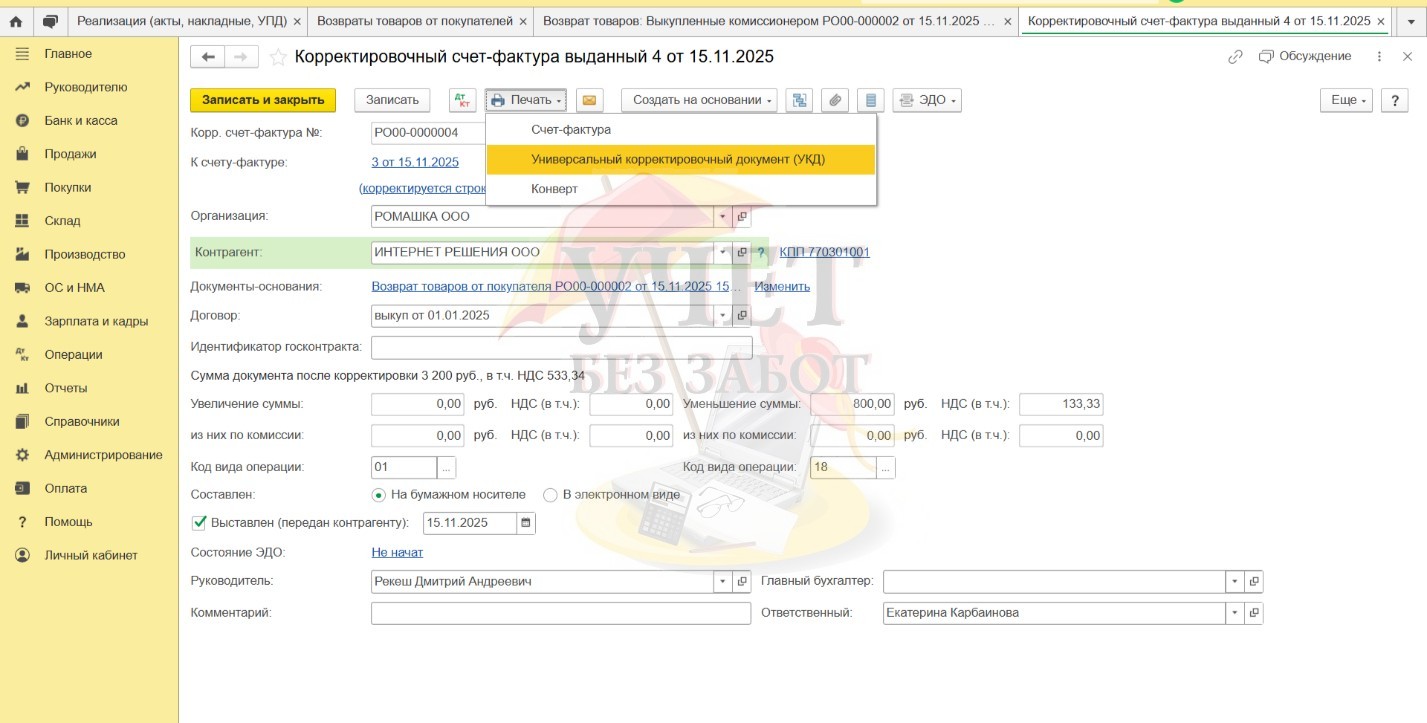Click the Комментарий input field
The image size is (1427, 723).
[x=560, y=613]
